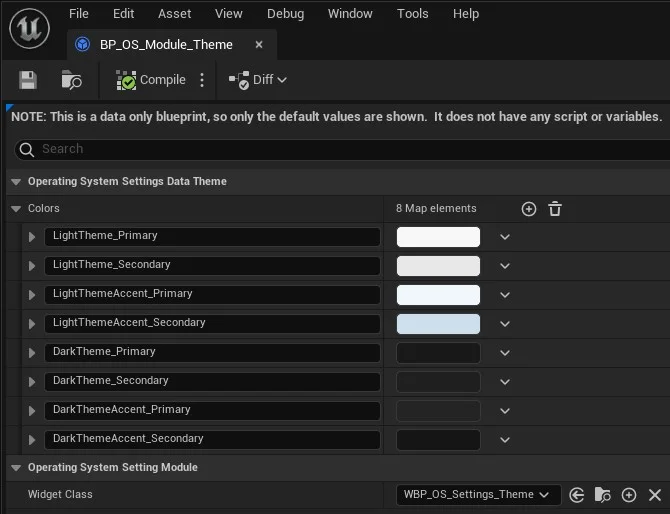
Task: Open the Diff dropdown
Action: pos(257,80)
